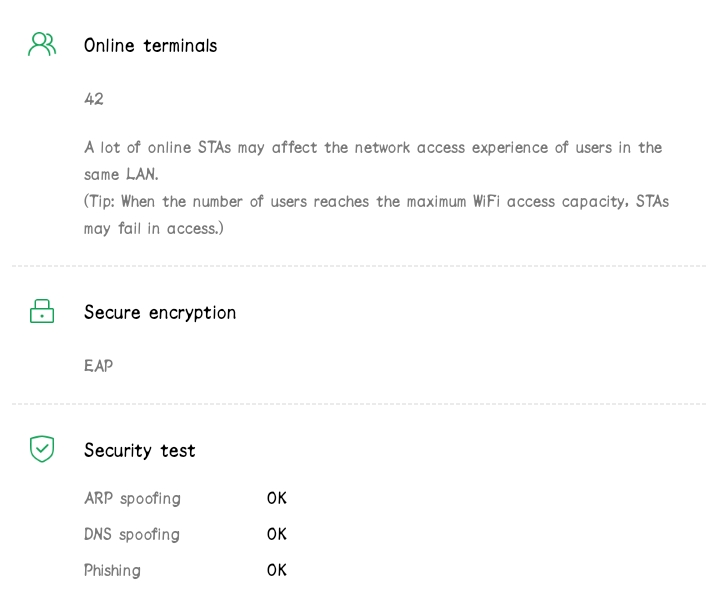
Task: Click the Security test shield icon
Action: 42,449
